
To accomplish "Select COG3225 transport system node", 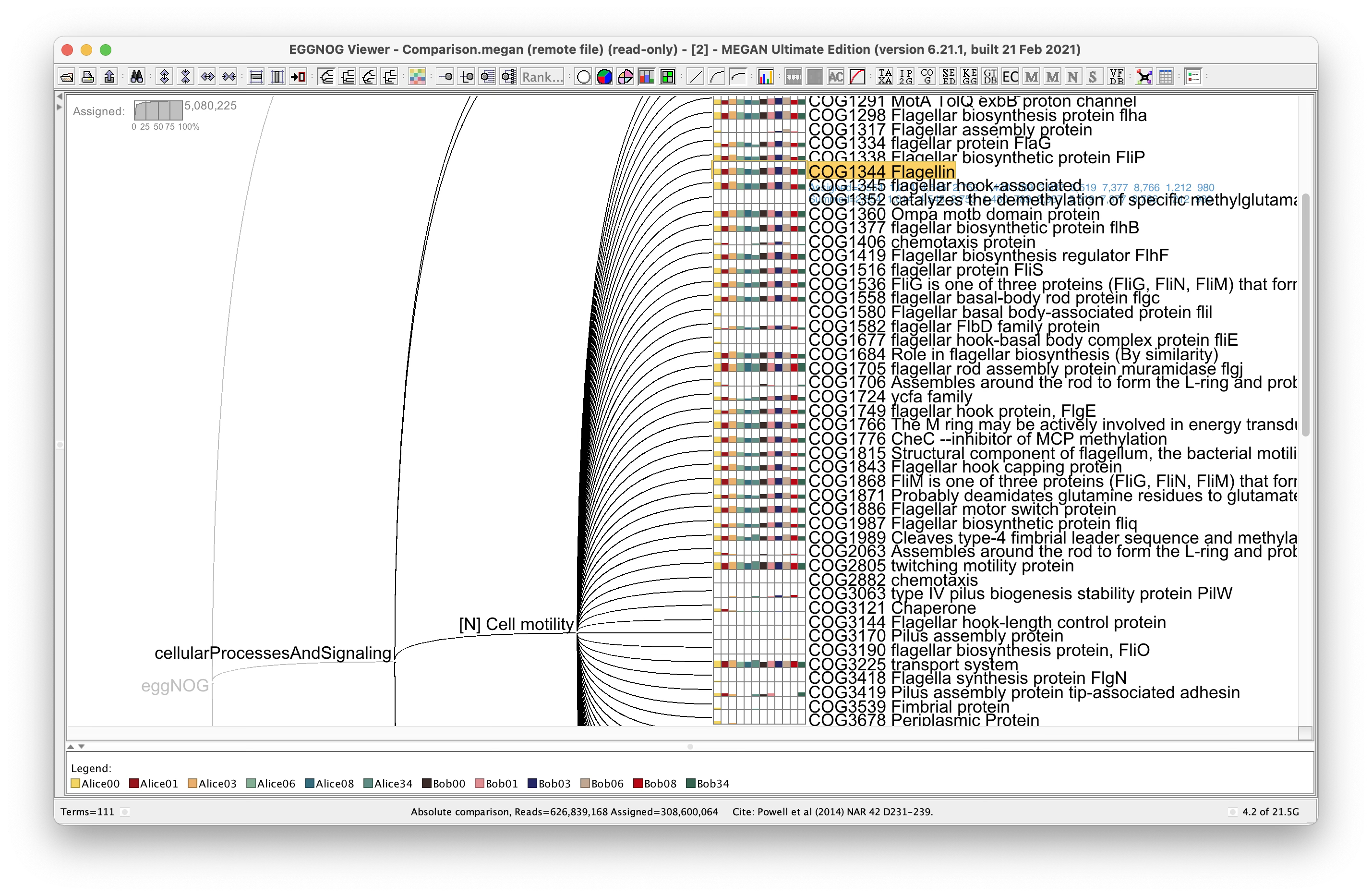I will pos(913,664).
